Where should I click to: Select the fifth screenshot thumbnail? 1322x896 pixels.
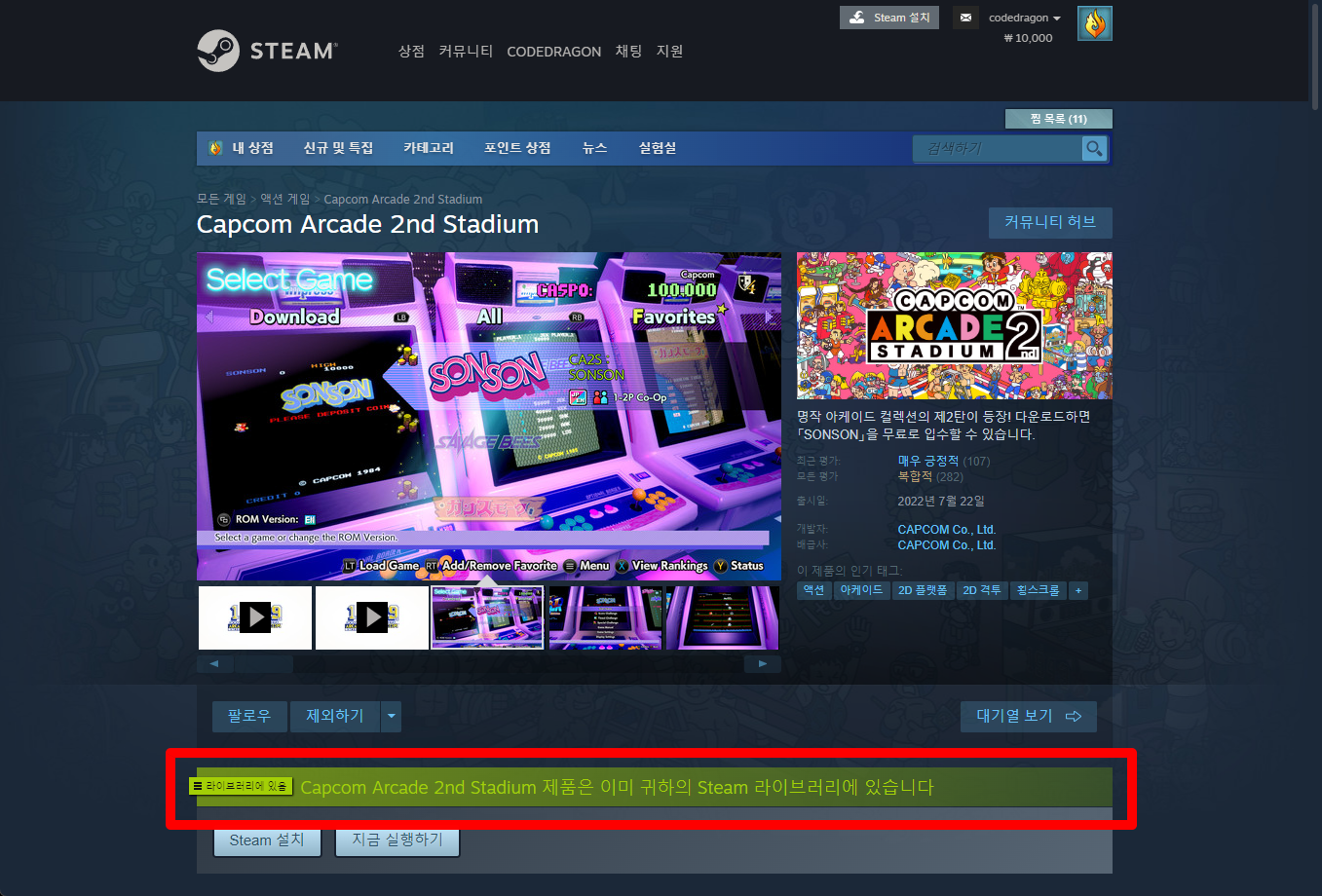(722, 617)
